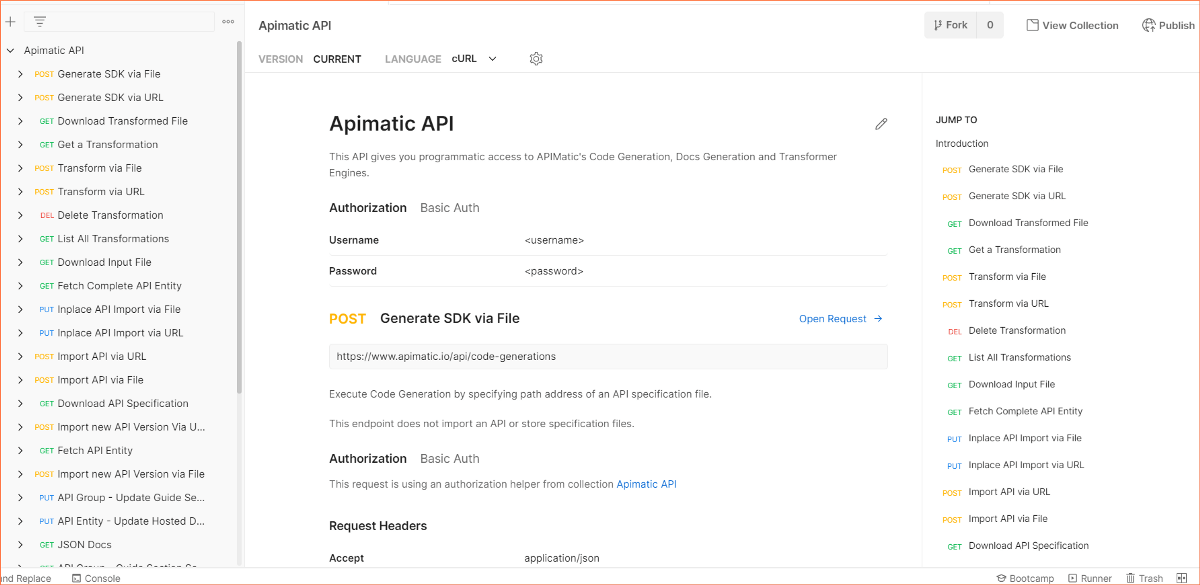The image size is (1200, 585).
Task: Click the fork count 0
Action: tap(990, 25)
